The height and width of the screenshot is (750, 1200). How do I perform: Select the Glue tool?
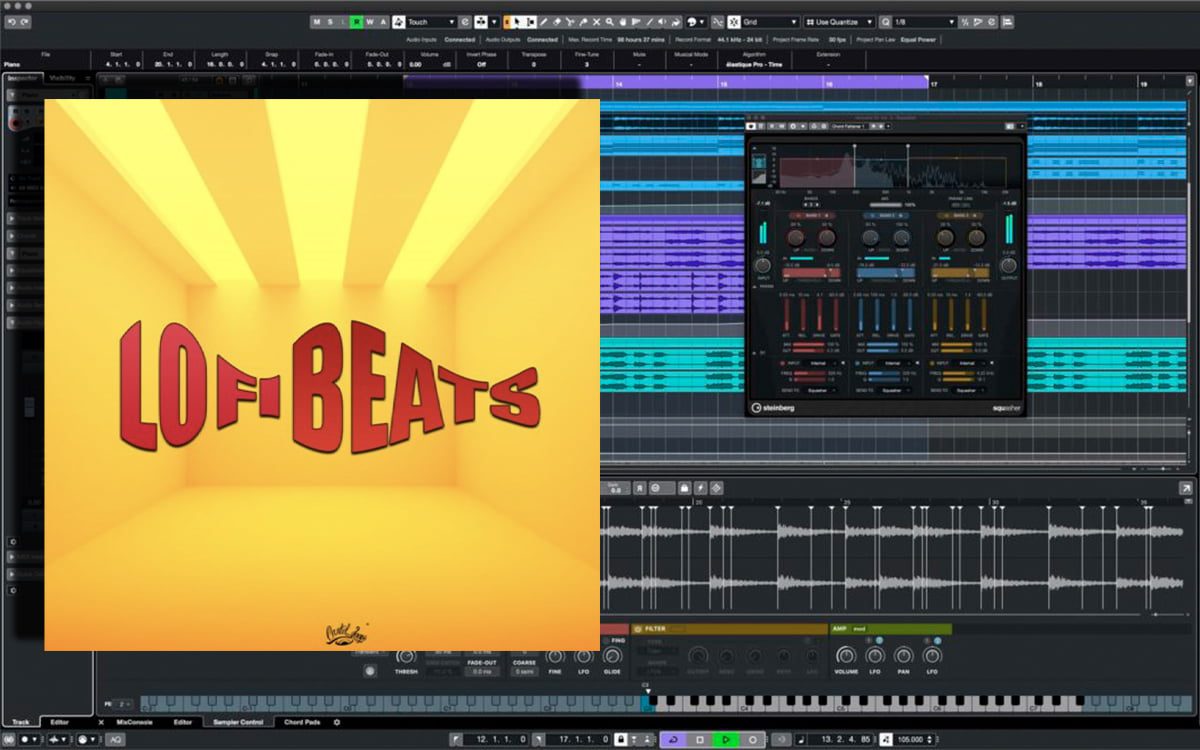[583, 22]
